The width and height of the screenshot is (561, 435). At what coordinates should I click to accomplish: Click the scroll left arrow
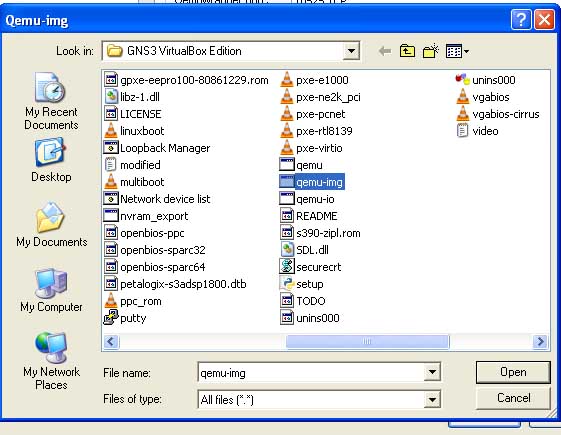tap(111, 342)
